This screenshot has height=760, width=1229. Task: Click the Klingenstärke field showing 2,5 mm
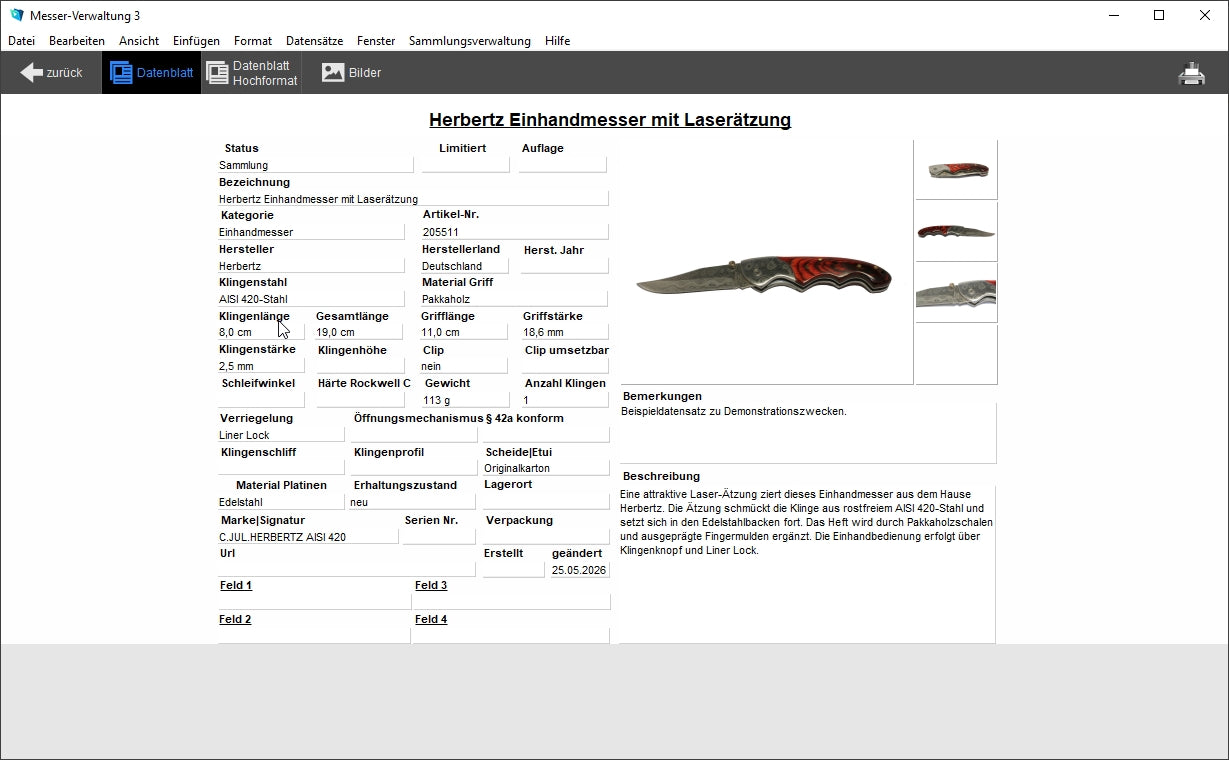261,366
